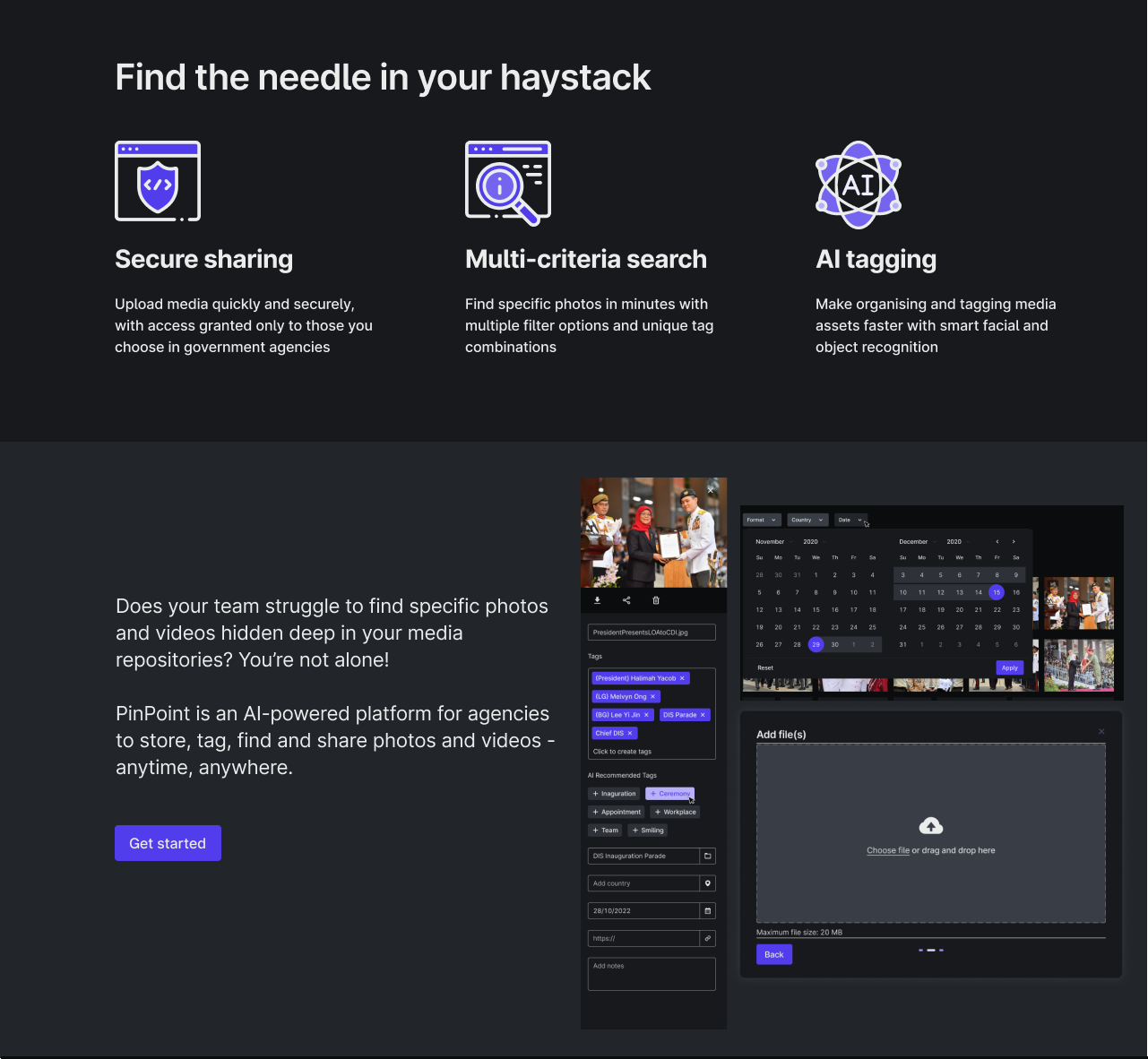This screenshot has height=1059, width=1148.
Task: Add the Workplace recommended tag
Action: 676,812
